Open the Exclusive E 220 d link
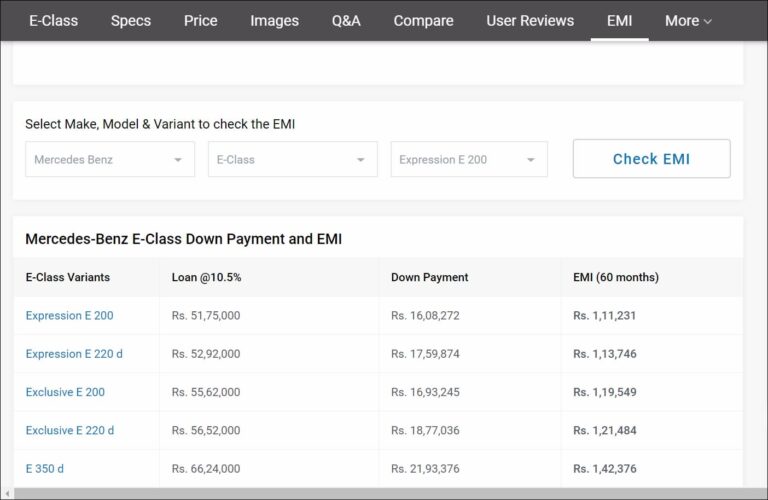This screenshot has height=500, width=768. pyautogui.click(x=70, y=430)
